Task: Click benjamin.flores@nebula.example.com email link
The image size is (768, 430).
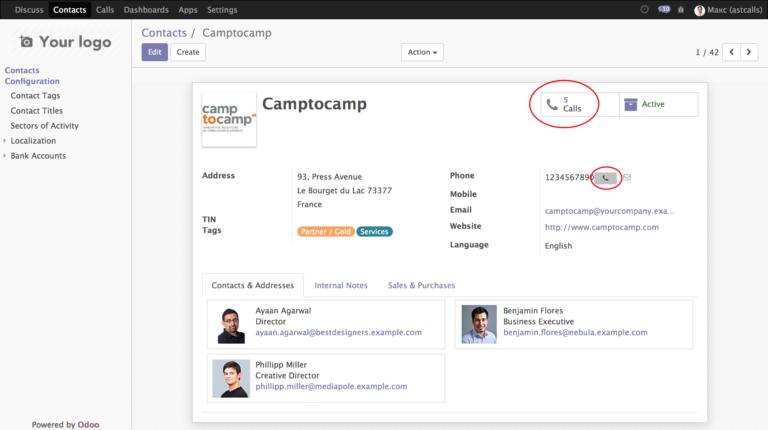Action: coord(575,333)
